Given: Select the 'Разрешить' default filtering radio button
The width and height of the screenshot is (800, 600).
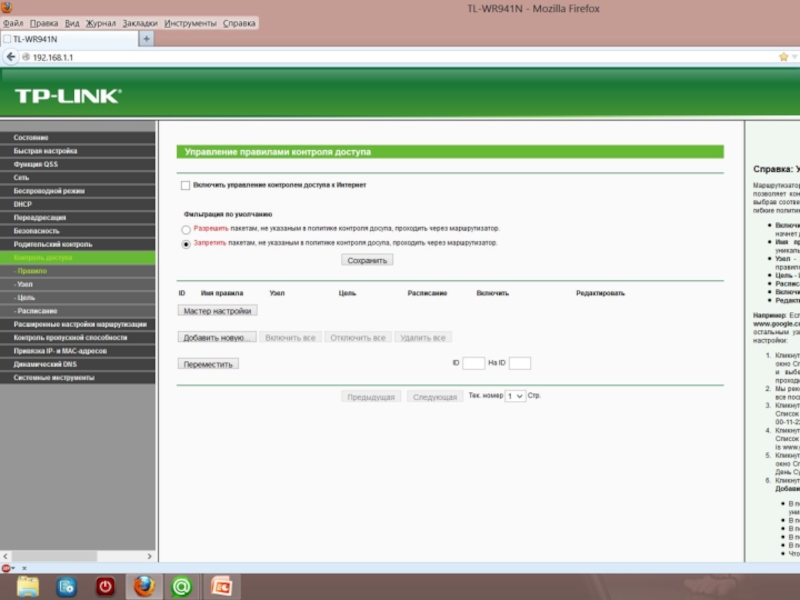Looking at the screenshot, I should pos(186,229).
